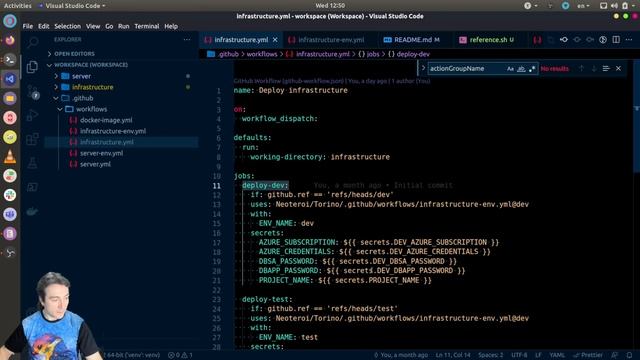Viewport: 640px width, 360px height.
Task: Open the Selection menu
Action: click(x=67, y=26)
